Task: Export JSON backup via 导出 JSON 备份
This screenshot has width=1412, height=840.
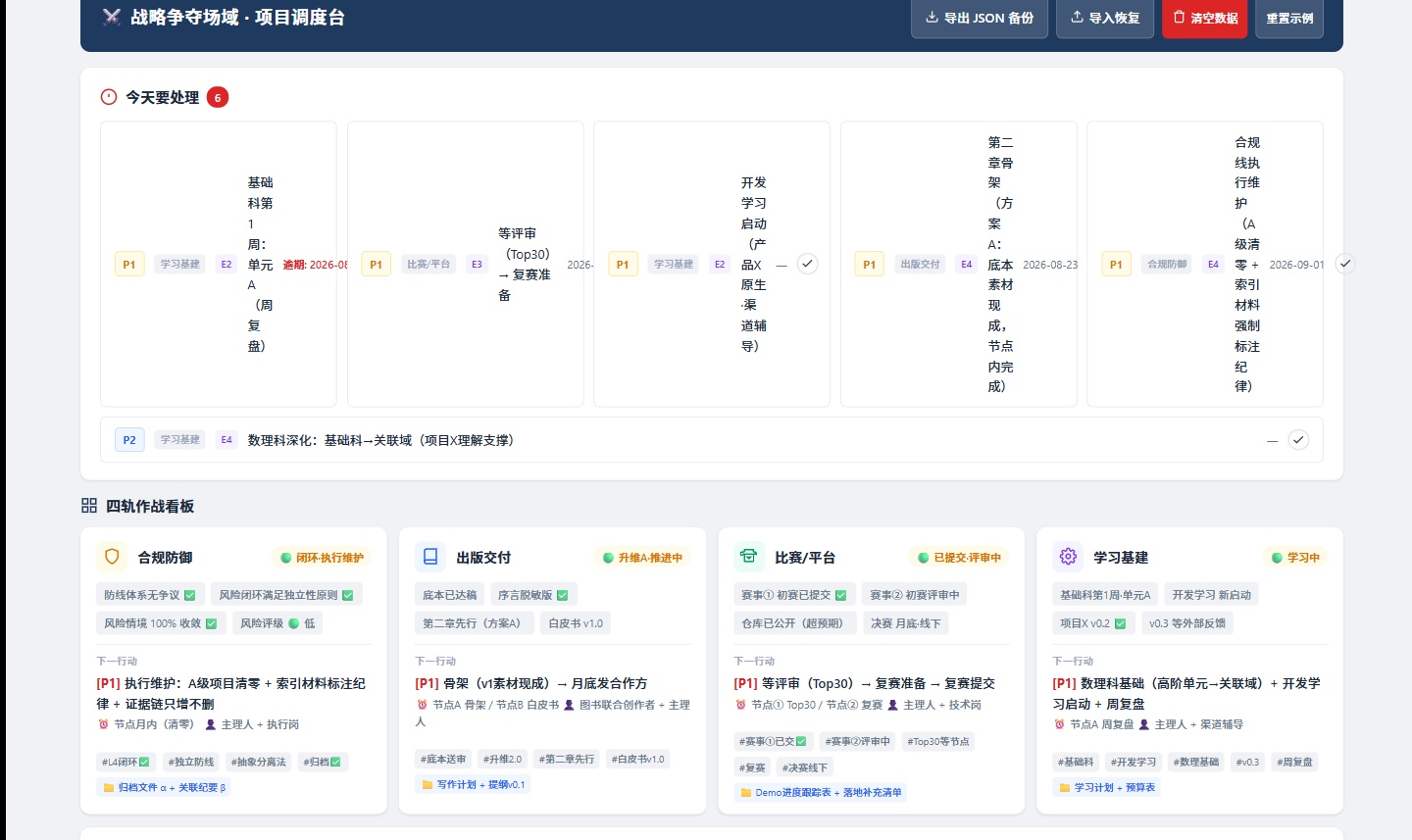Action: tap(980, 18)
